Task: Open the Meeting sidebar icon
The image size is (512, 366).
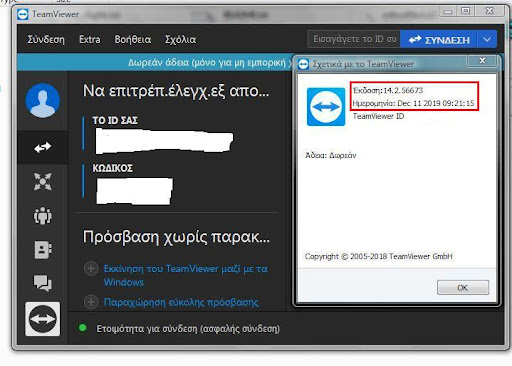Action: [x=43, y=216]
